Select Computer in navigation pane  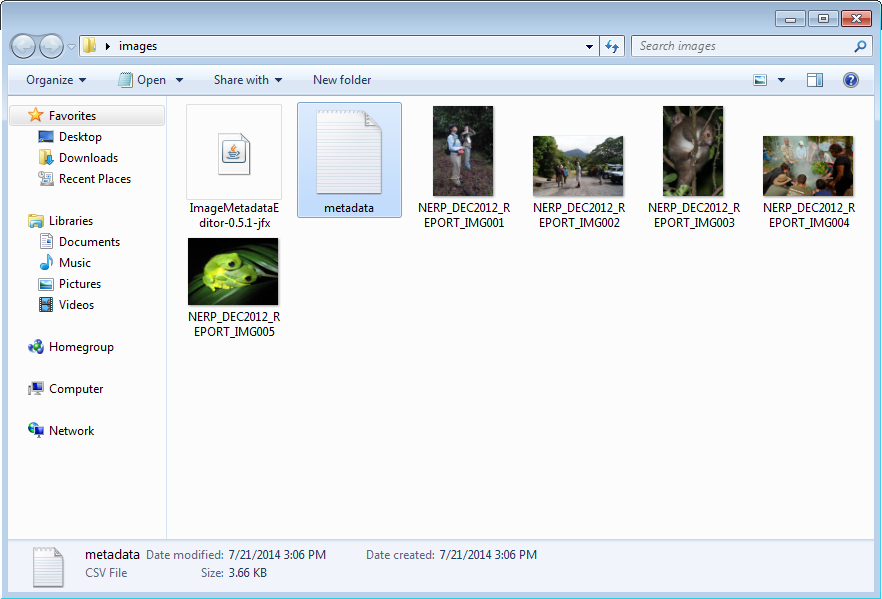point(76,389)
